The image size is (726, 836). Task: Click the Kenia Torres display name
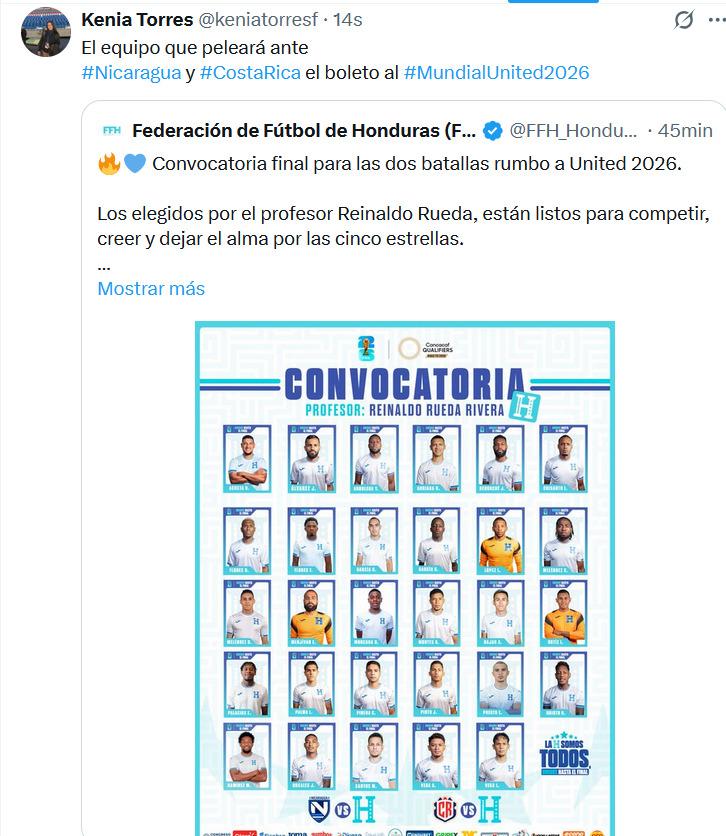pyautogui.click(x=137, y=18)
